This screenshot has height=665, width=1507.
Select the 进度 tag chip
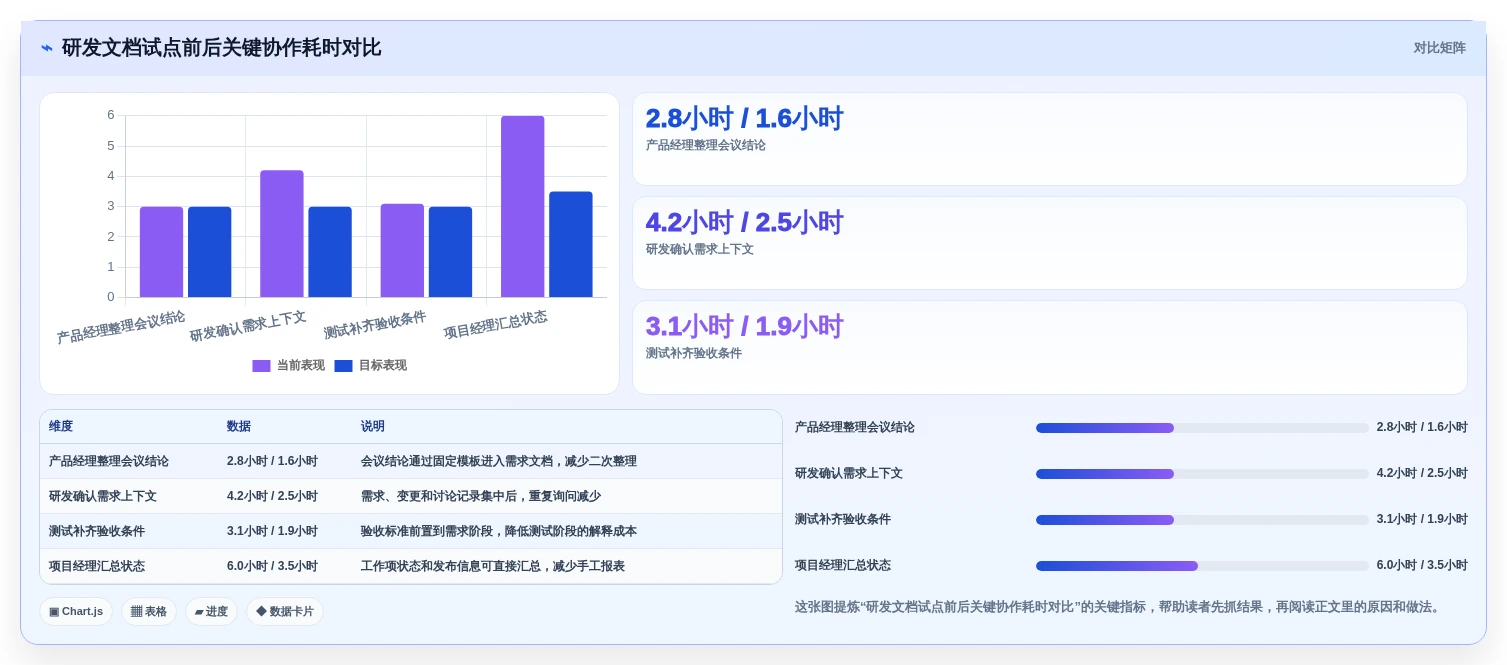[211, 612]
